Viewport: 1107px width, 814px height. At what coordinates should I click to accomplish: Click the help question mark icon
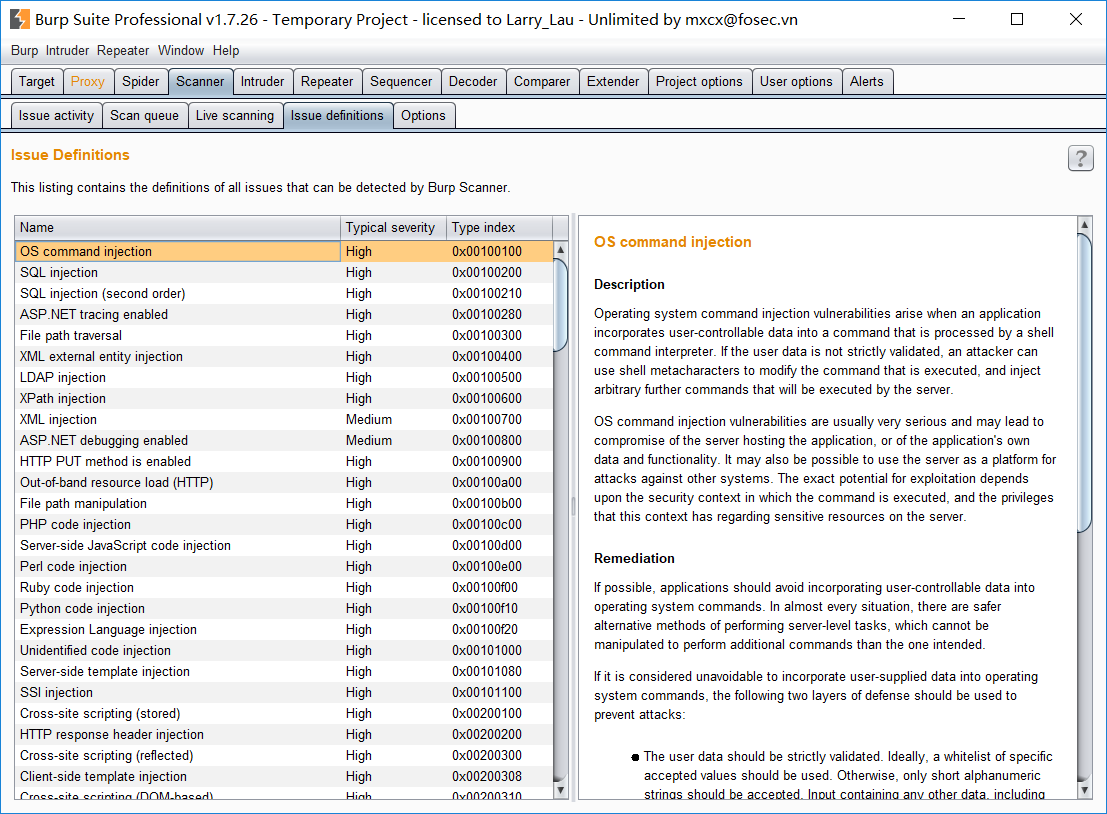point(1080,158)
